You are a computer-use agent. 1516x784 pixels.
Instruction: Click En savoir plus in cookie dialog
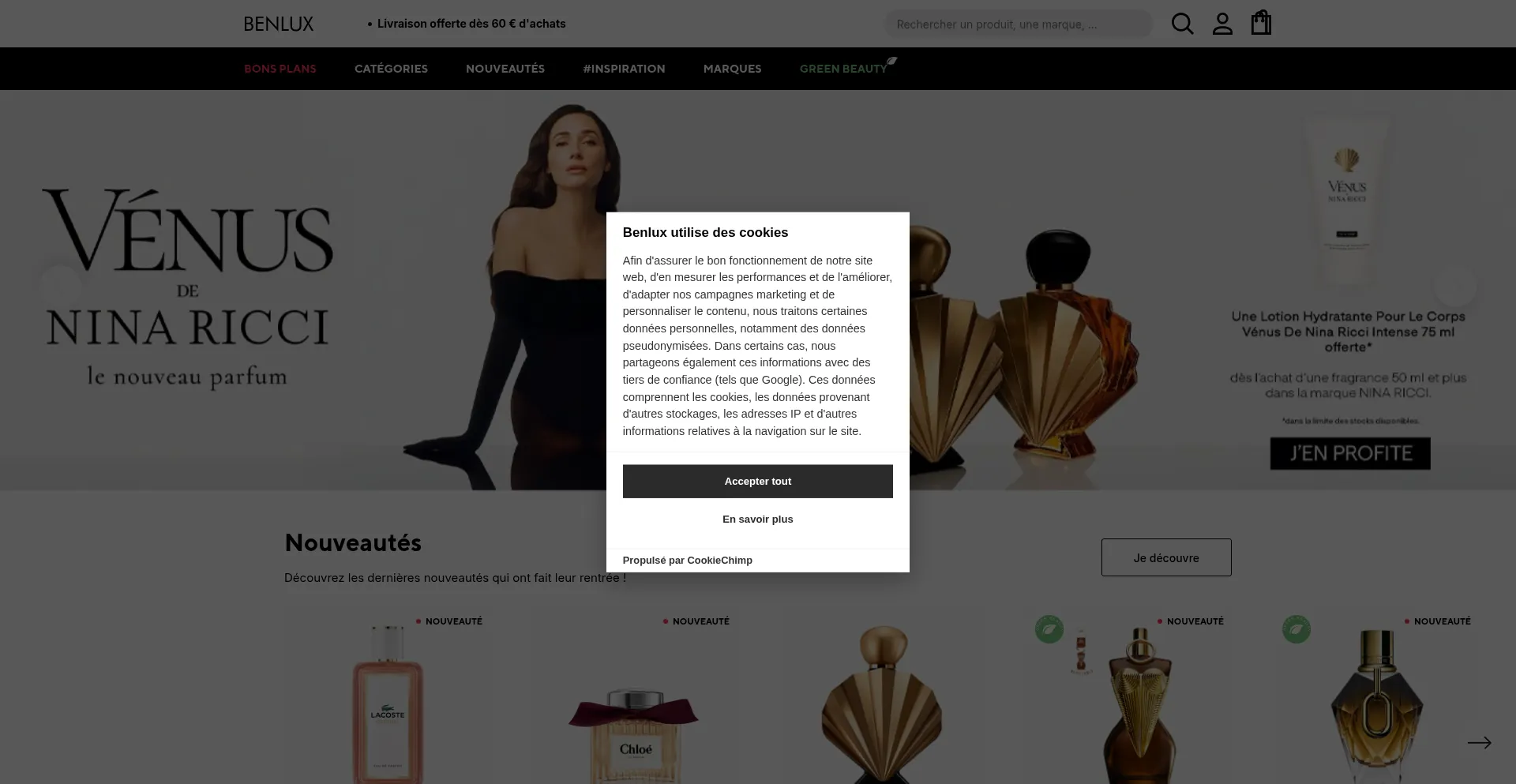(758, 520)
